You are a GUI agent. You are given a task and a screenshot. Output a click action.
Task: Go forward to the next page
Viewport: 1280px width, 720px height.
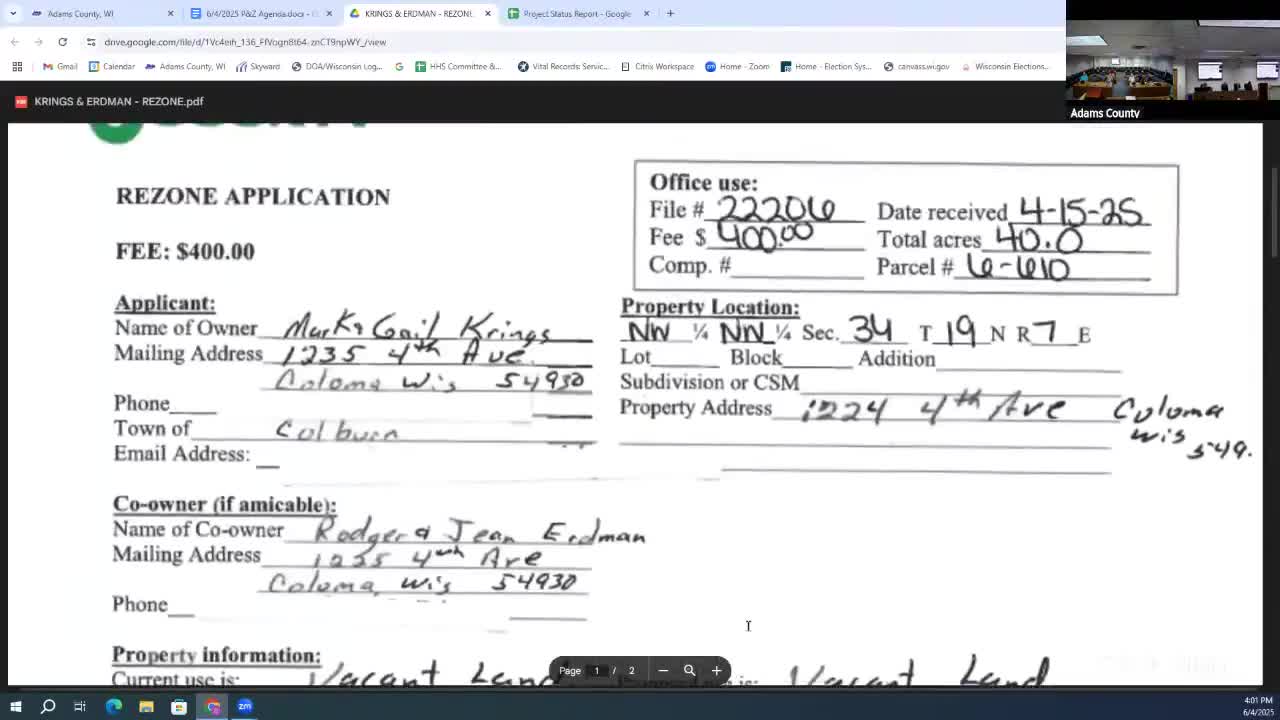[x=38, y=42]
